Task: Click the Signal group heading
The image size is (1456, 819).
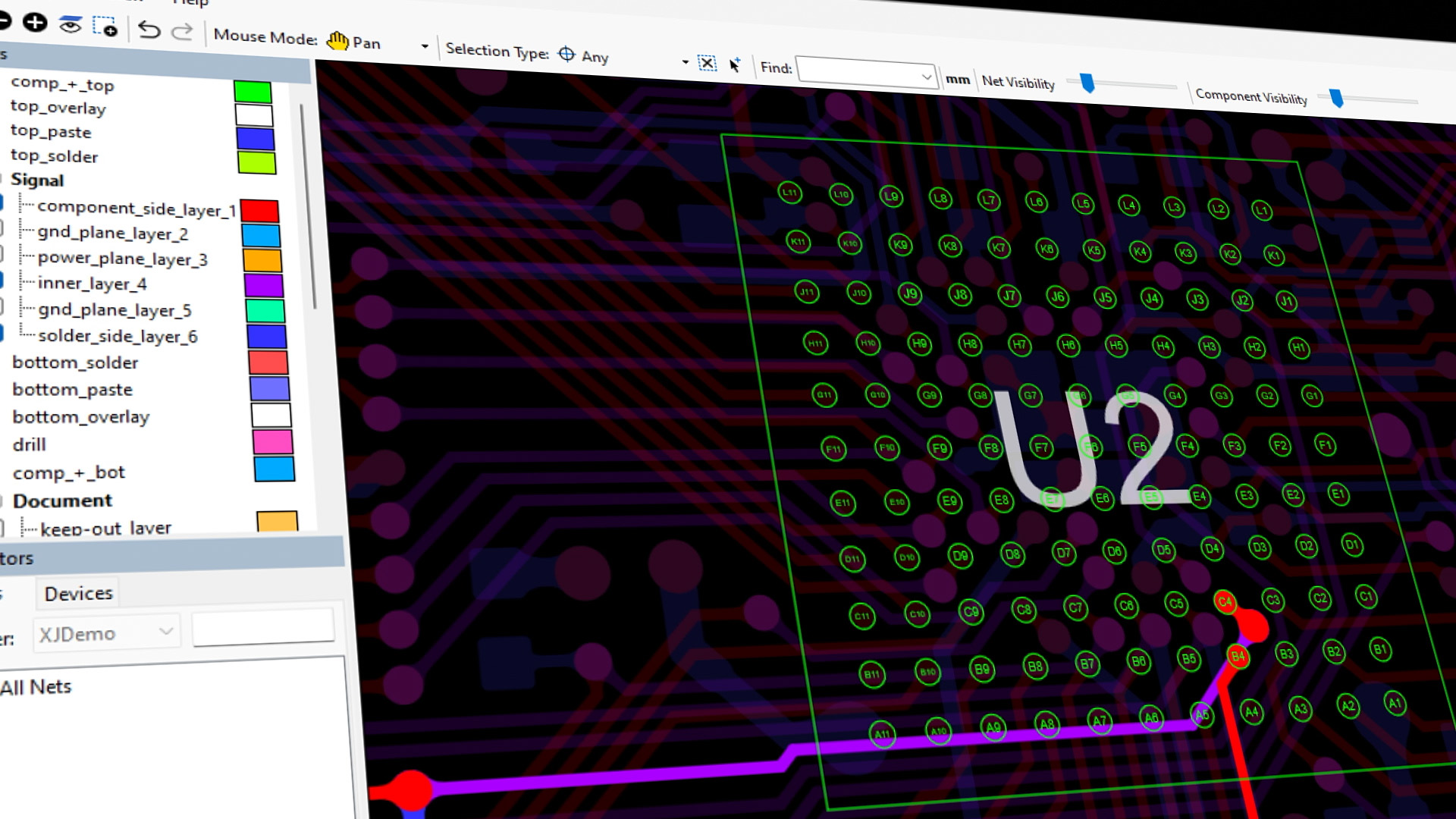Action: [37, 180]
